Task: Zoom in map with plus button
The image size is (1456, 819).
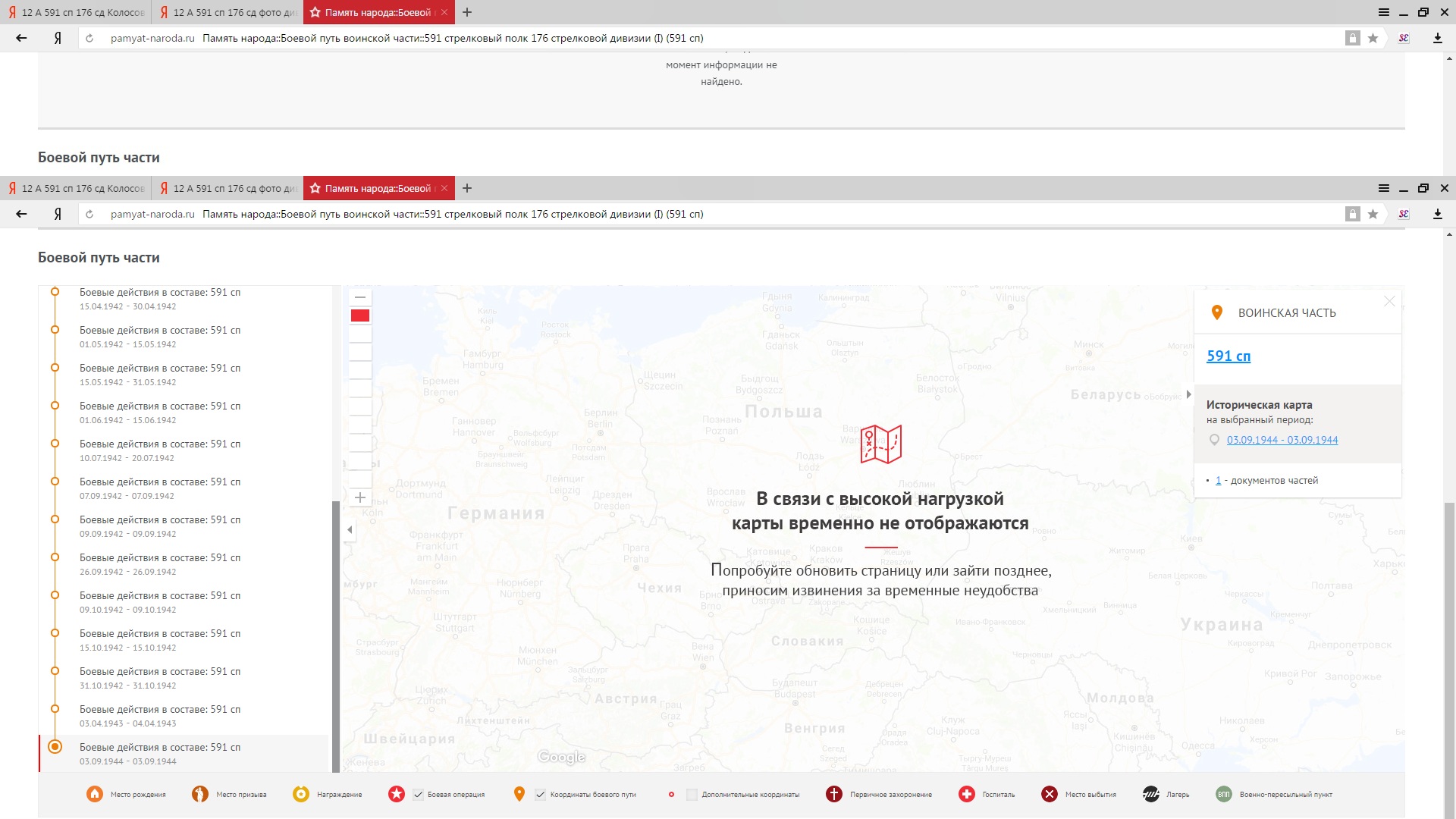Action: pyautogui.click(x=360, y=497)
